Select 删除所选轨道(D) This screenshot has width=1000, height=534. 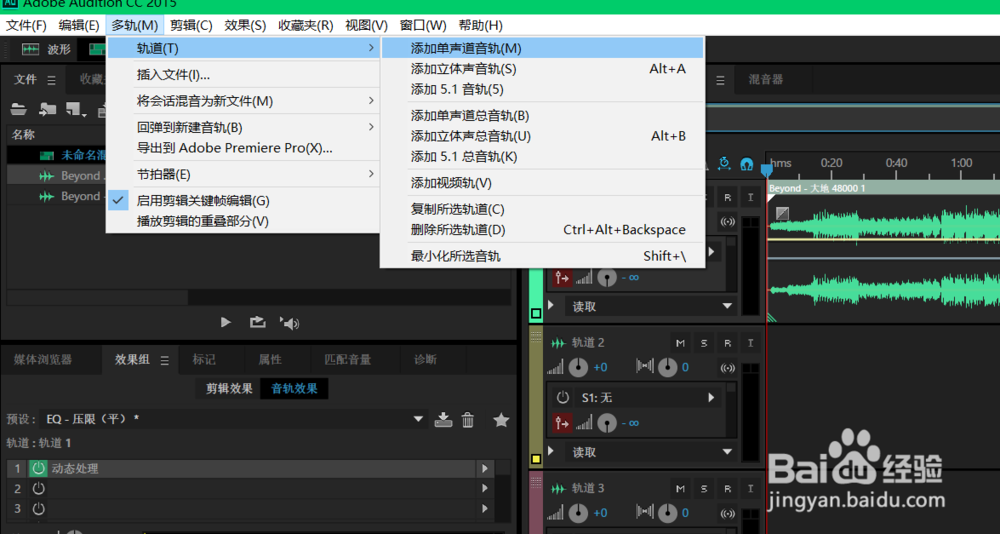[542, 230]
